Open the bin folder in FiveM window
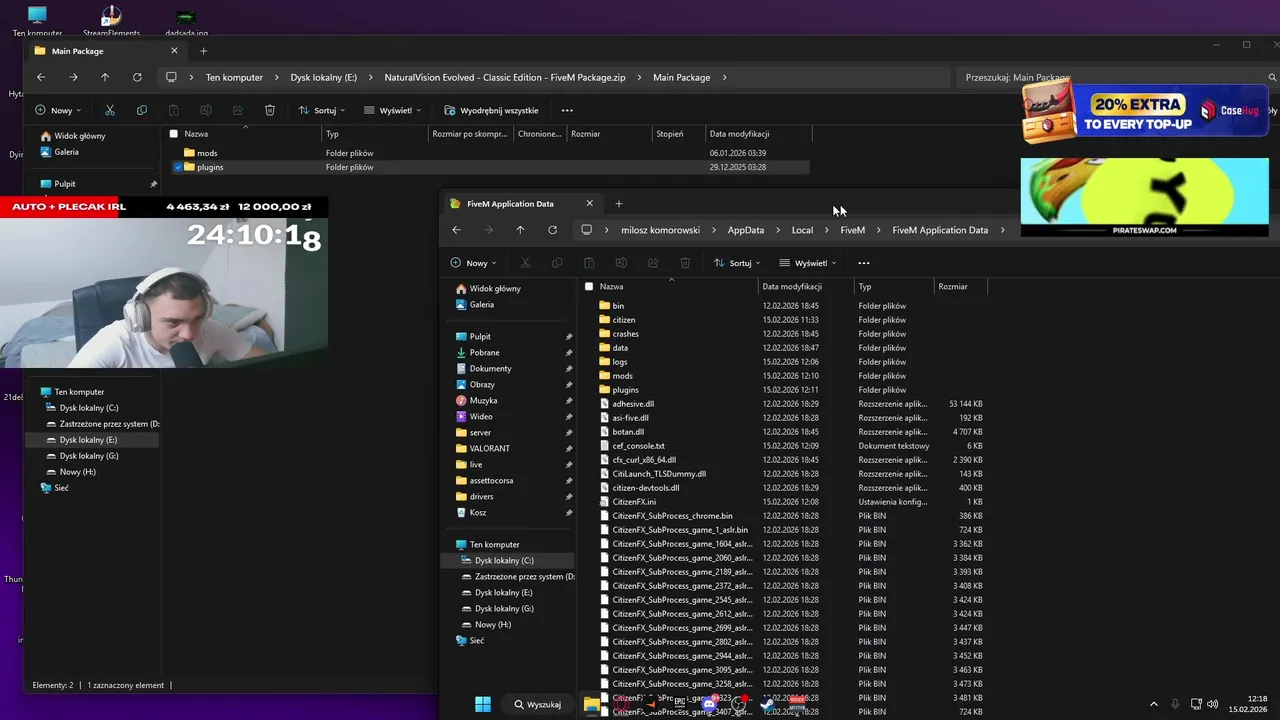 tap(618, 306)
